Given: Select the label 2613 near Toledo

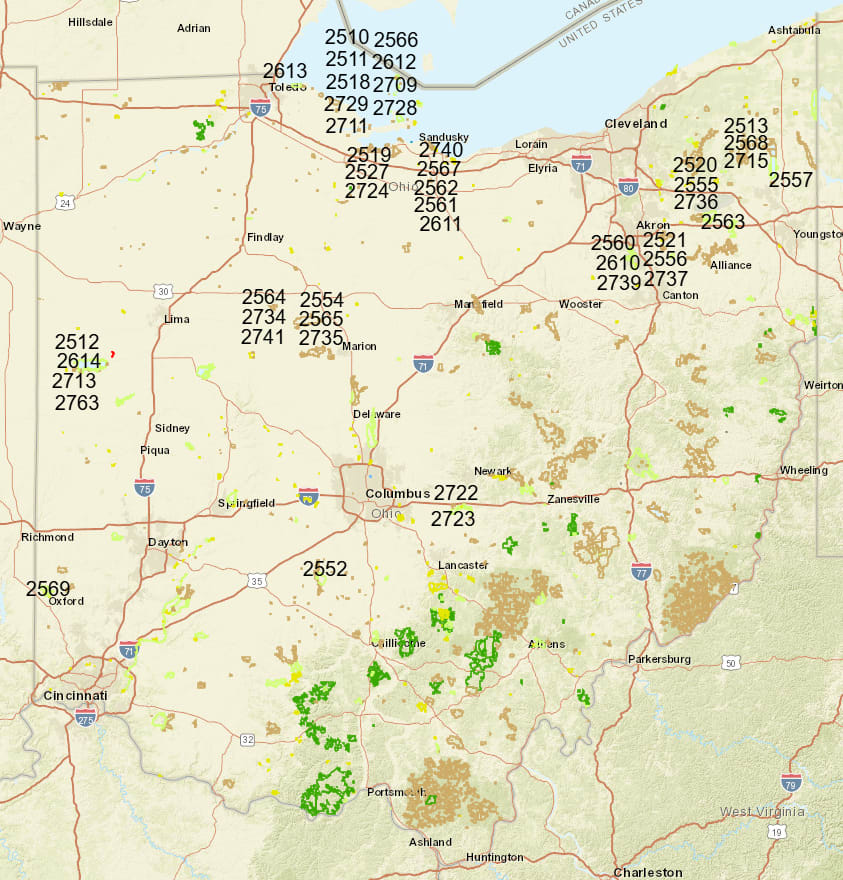Looking at the screenshot, I should [x=286, y=71].
